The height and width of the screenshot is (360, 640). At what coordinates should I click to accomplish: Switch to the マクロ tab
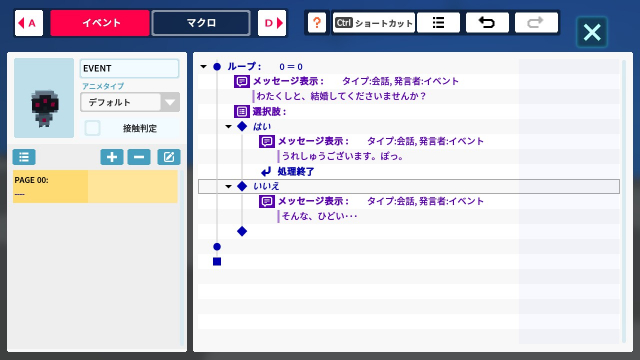point(201,23)
